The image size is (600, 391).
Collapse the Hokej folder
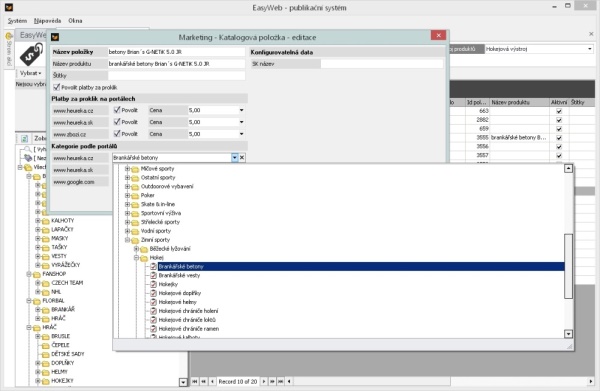pos(137,257)
